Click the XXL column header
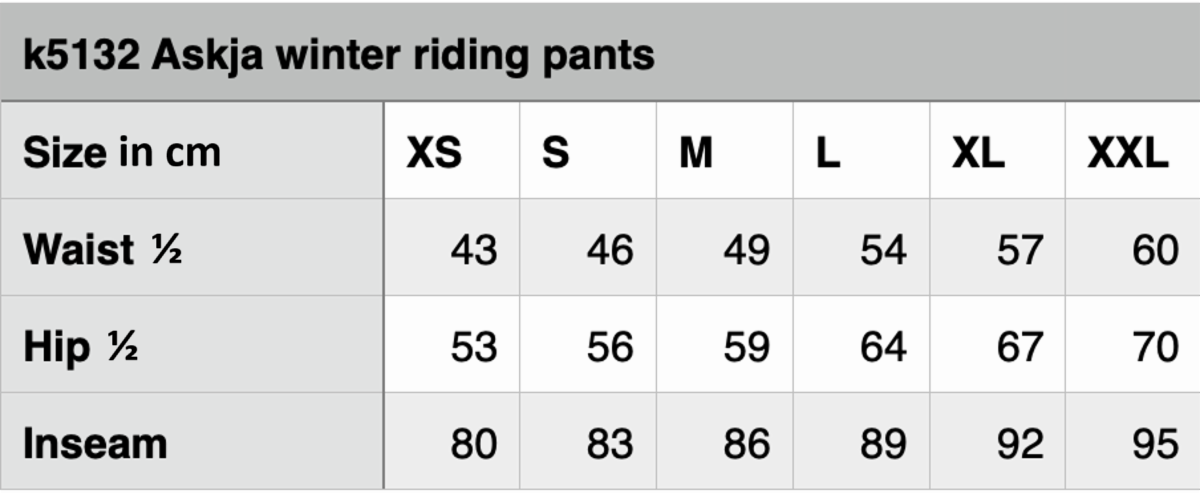 click(x=1128, y=154)
